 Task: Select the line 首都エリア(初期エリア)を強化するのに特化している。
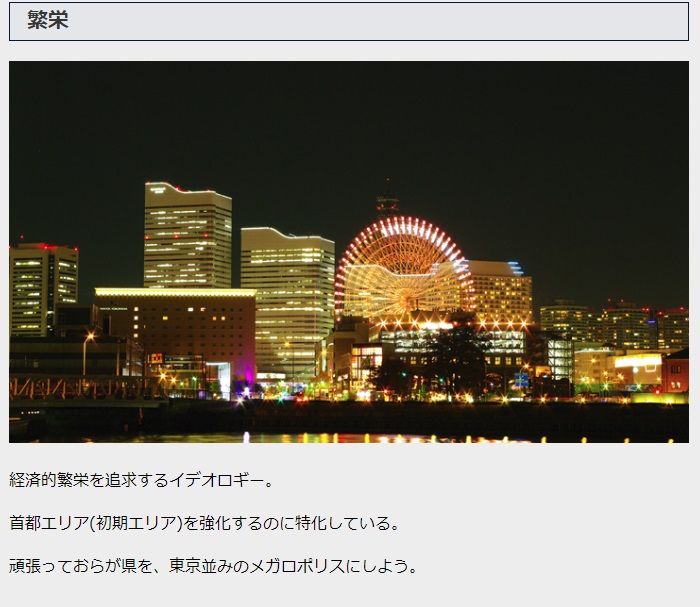[x=204, y=523]
